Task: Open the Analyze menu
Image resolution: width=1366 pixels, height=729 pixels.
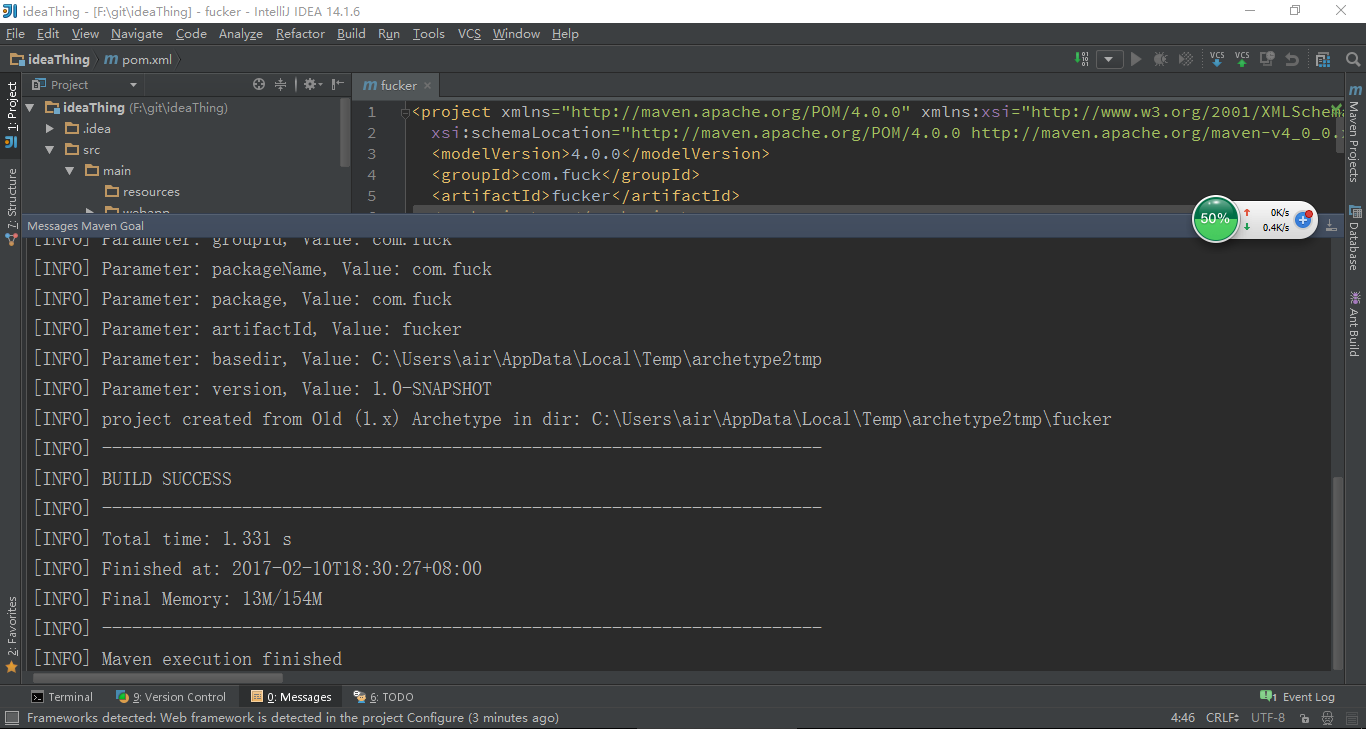Action: pos(241,33)
